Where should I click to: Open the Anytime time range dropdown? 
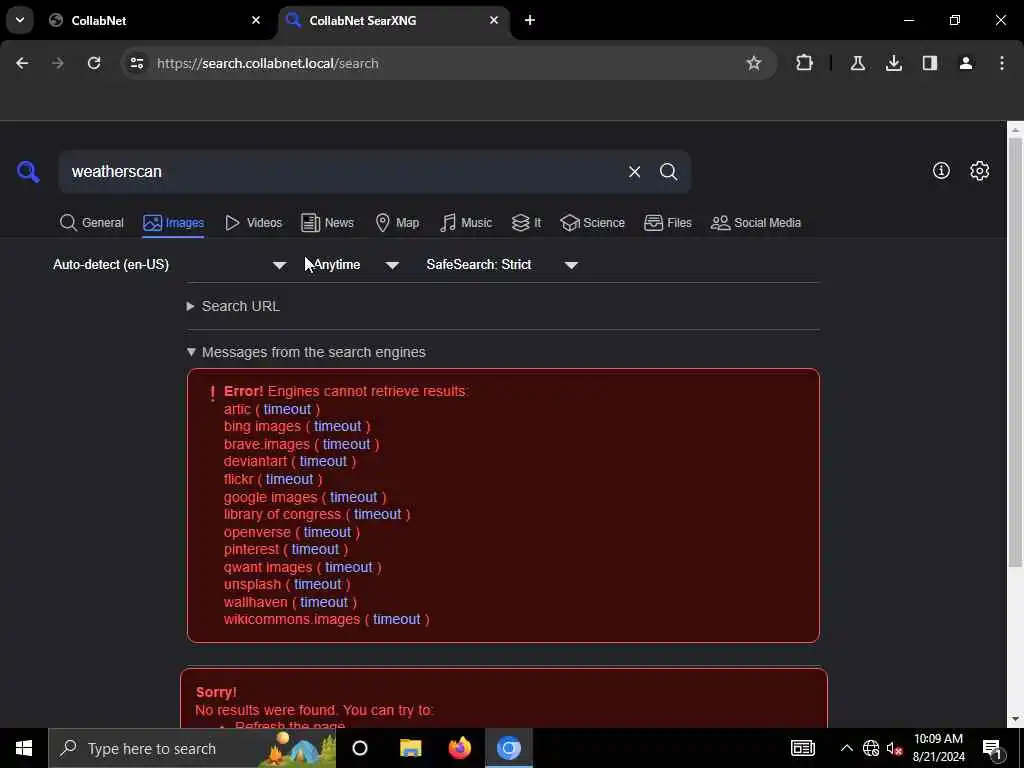tap(356, 264)
